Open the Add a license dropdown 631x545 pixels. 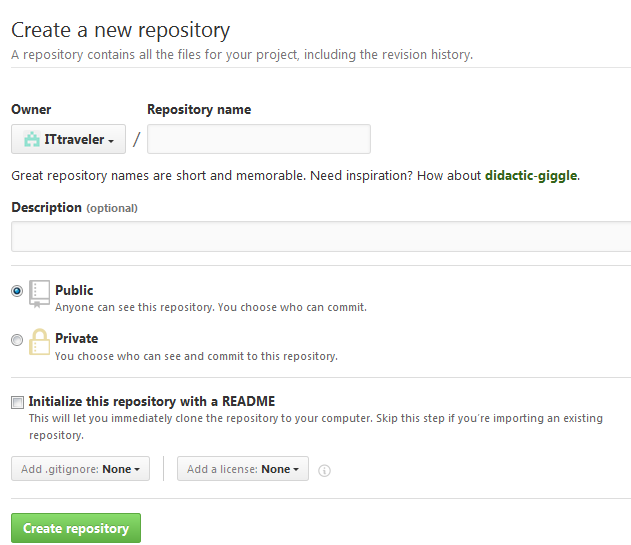243,469
